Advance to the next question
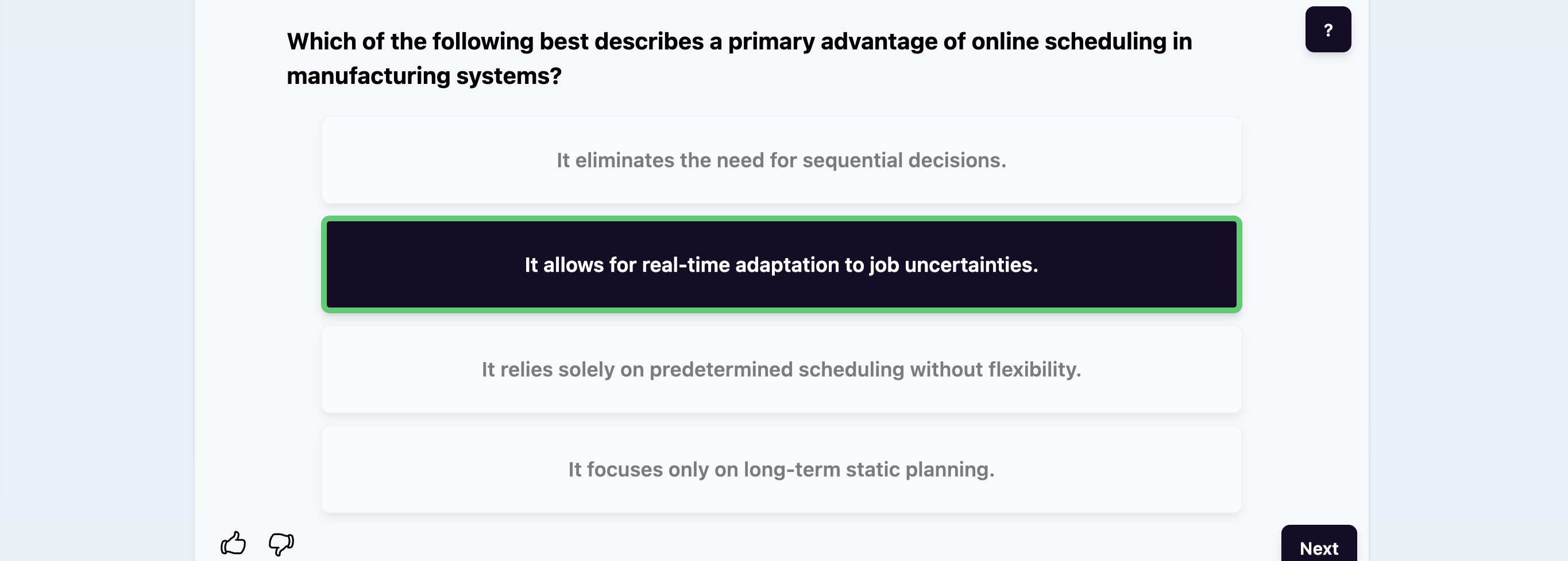 (x=1318, y=547)
